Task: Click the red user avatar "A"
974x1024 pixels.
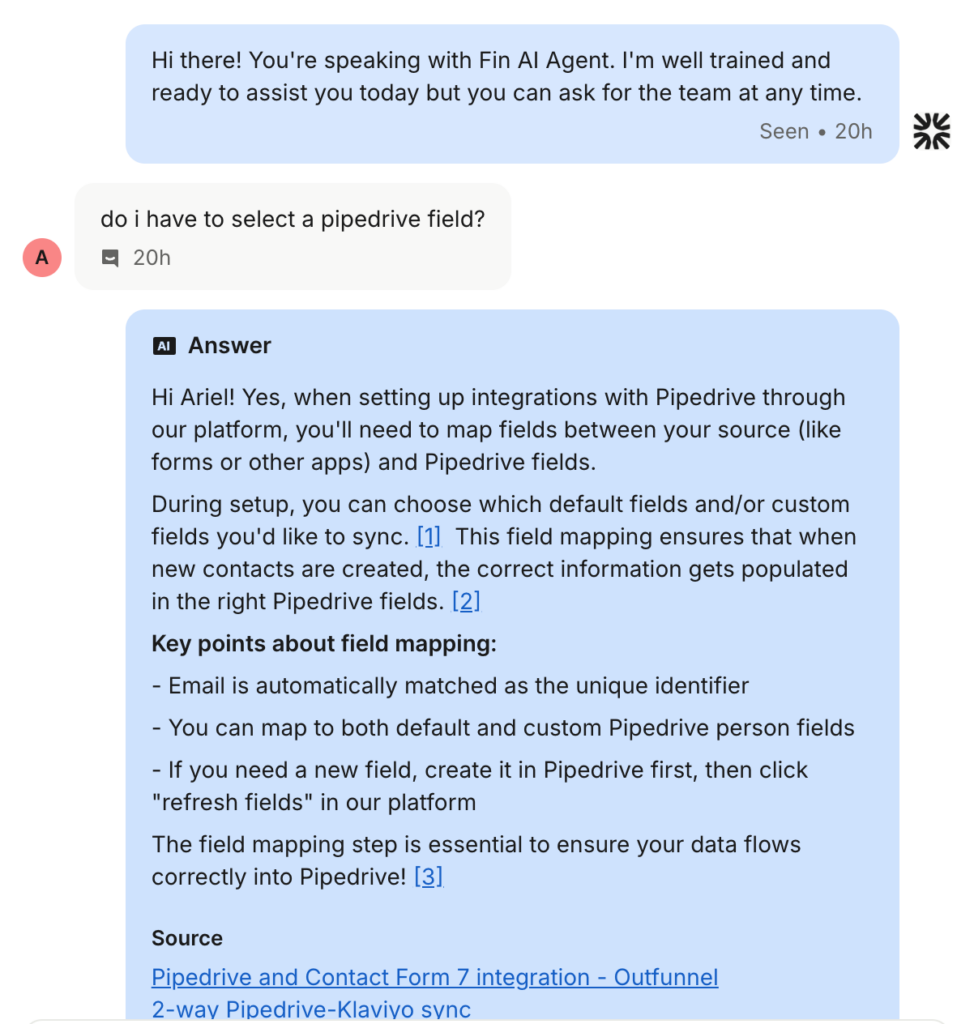Action: [42, 258]
